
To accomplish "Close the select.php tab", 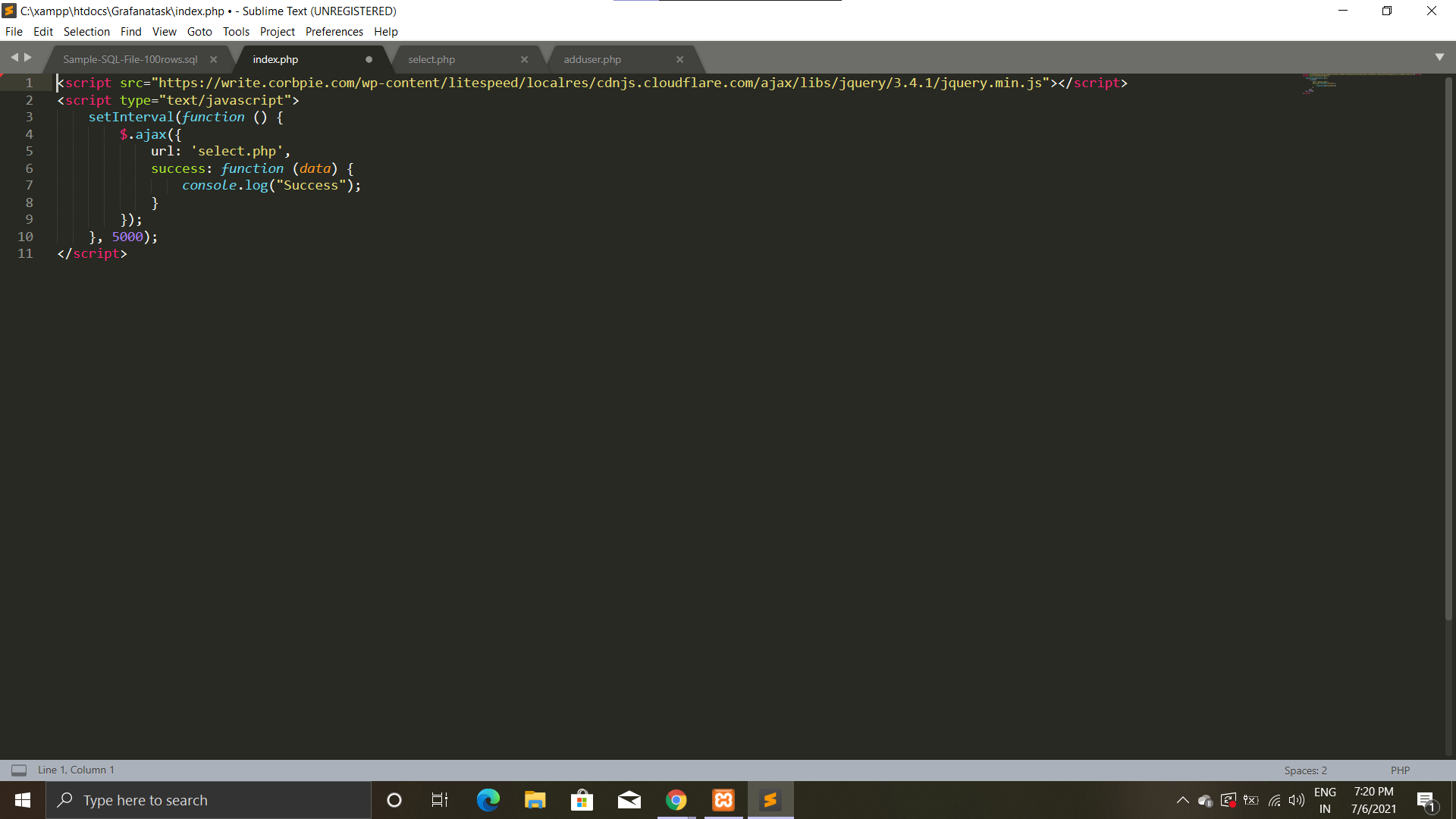I will click(524, 59).
